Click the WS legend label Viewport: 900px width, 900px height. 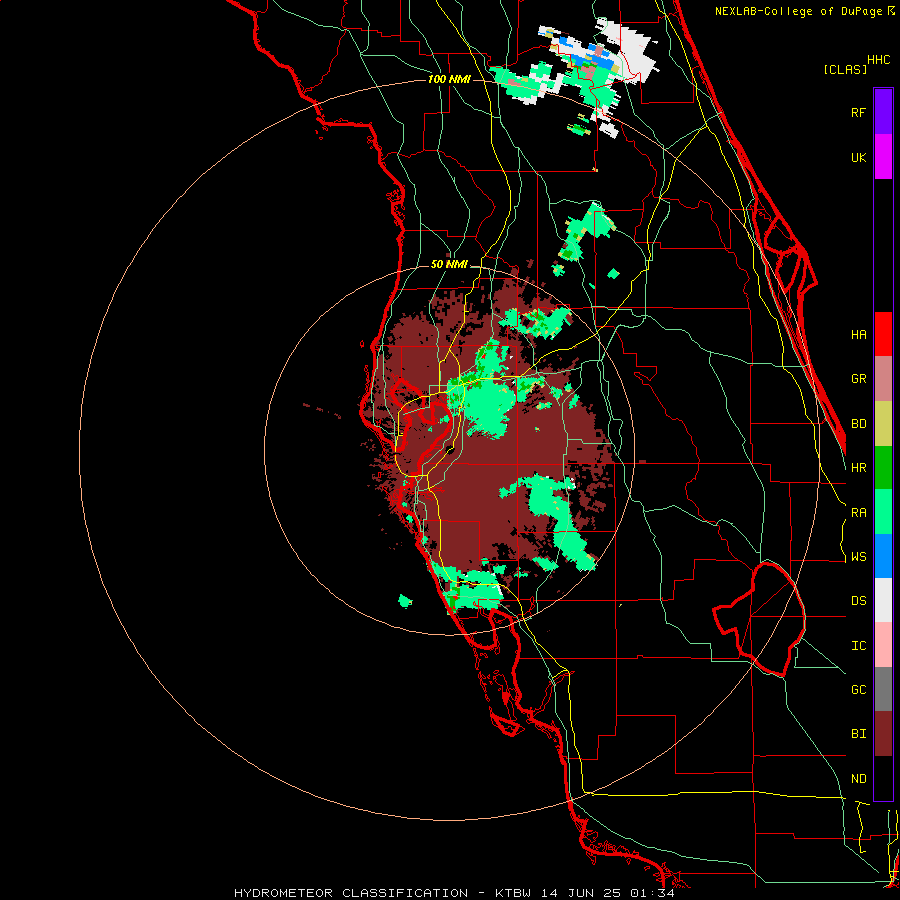pos(858,557)
